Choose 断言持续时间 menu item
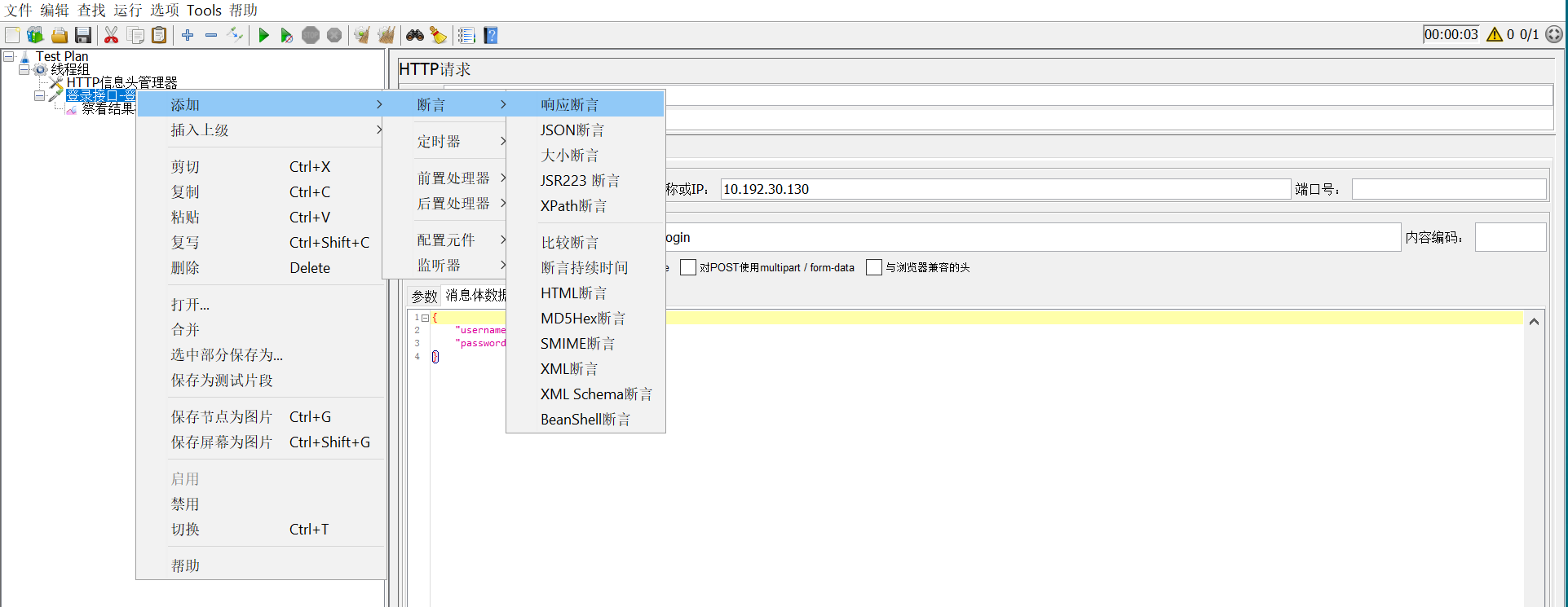 585,267
